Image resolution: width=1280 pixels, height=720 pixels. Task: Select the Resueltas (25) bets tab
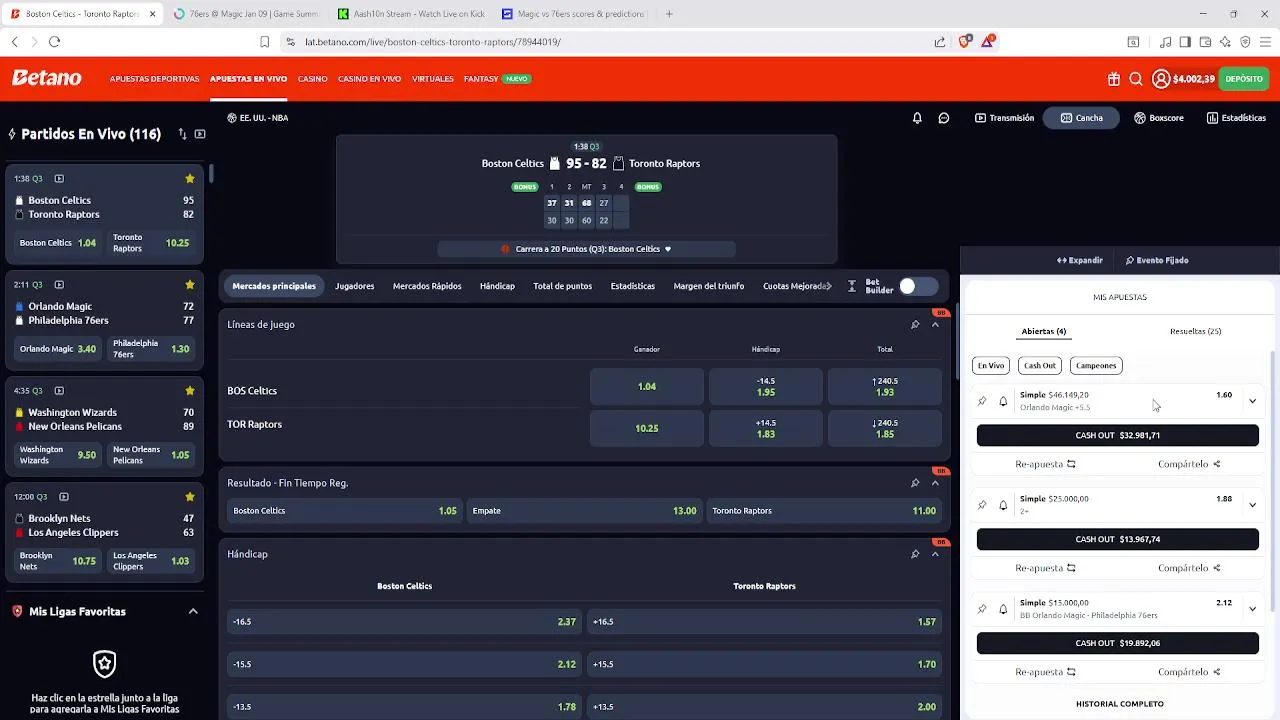(x=1195, y=331)
